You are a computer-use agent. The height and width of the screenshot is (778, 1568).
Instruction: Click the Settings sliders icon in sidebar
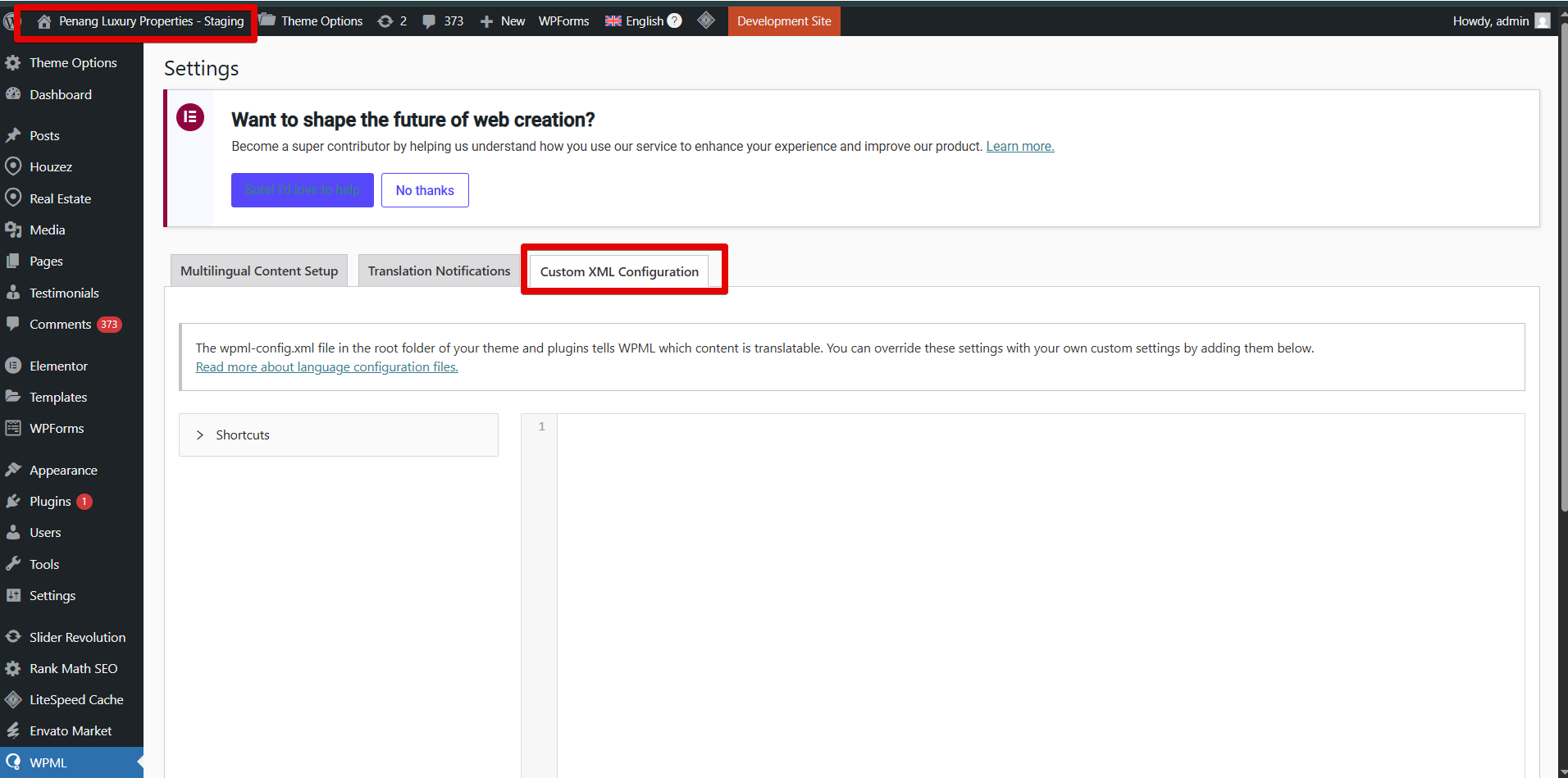click(13, 595)
